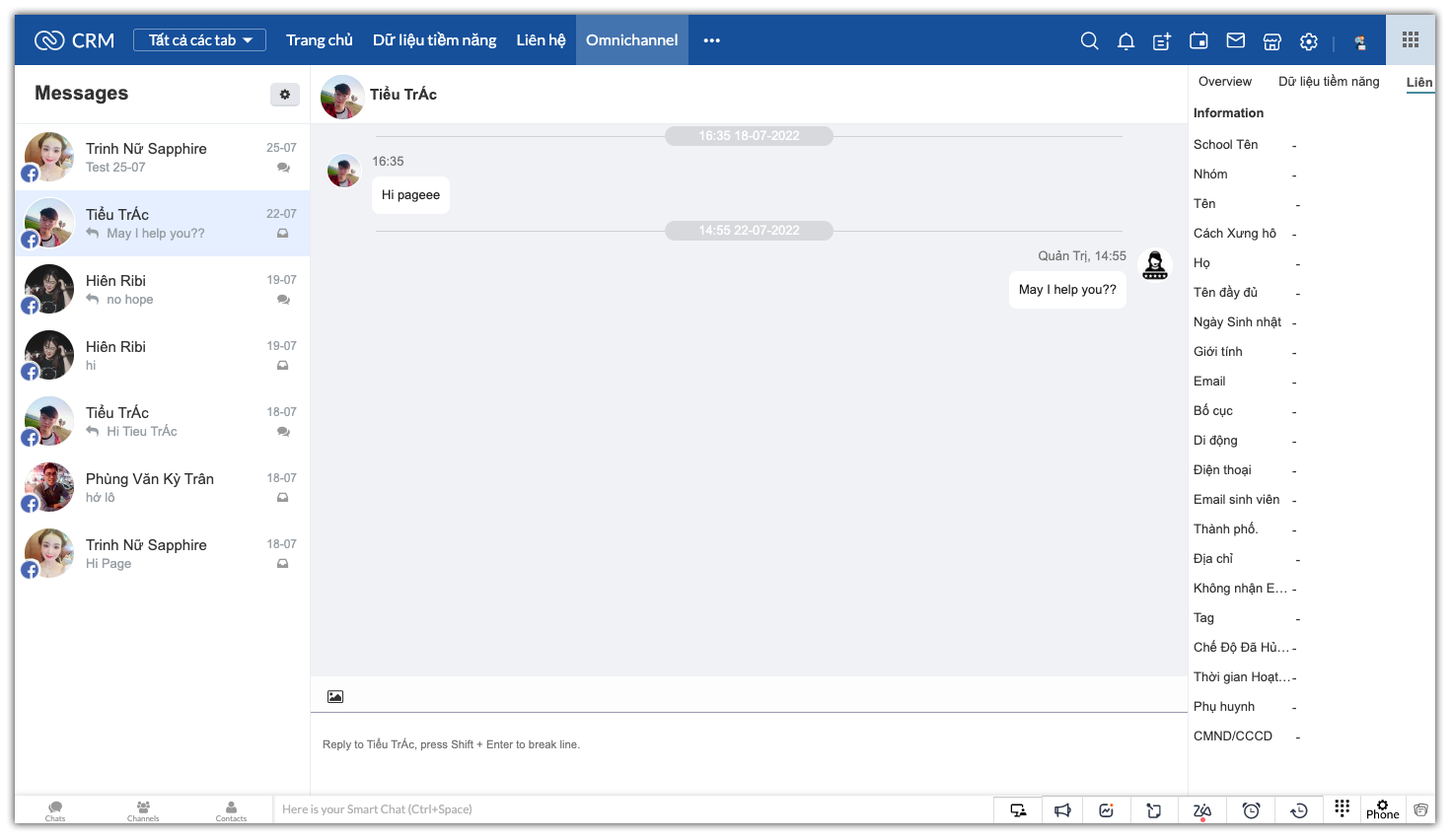The width and height of the screenshot is (1452, 840).
Task: Expand the three-dots more tabs menu
Action: pyautogui.click(x=711, y=40)
